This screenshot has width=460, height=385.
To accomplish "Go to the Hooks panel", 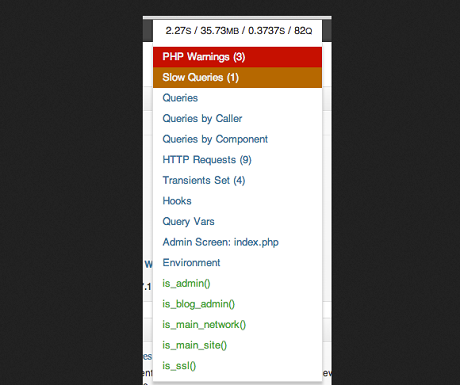I will coord(237,201).
